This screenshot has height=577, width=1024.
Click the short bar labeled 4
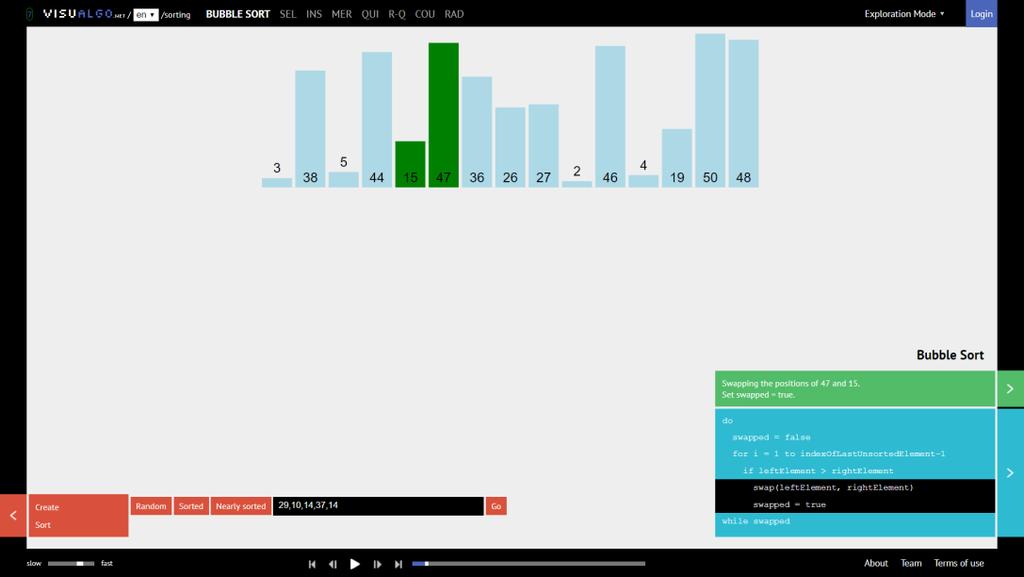tap(643, 181)
